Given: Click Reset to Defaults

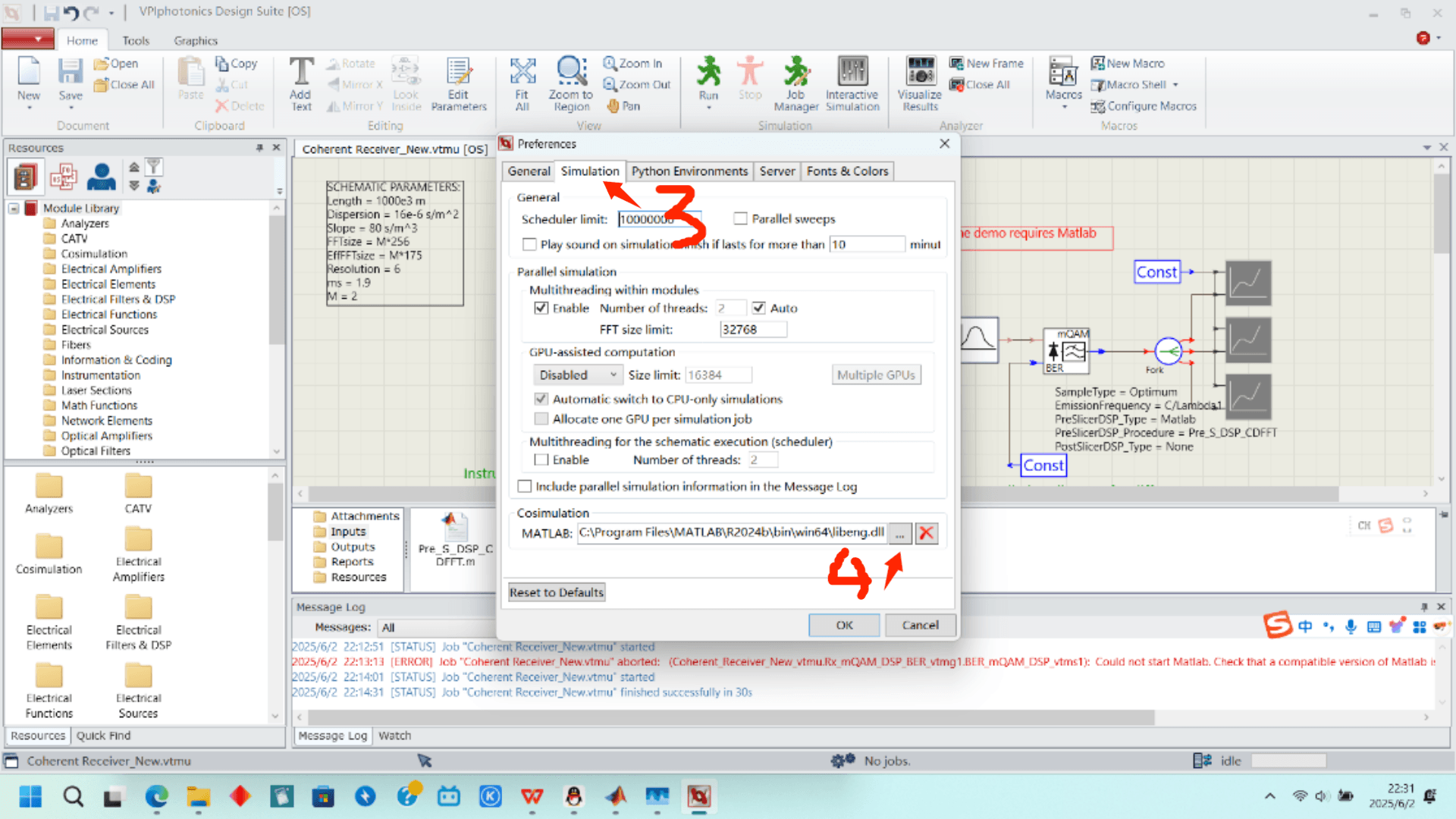Looking at the screenshot, I should [556, 591].
